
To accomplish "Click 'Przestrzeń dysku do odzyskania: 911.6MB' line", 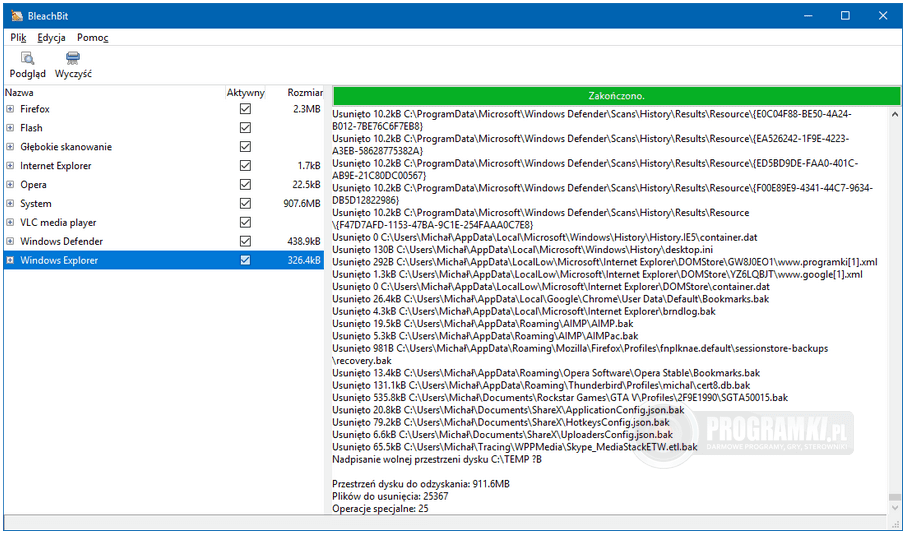I will (421, 484).
